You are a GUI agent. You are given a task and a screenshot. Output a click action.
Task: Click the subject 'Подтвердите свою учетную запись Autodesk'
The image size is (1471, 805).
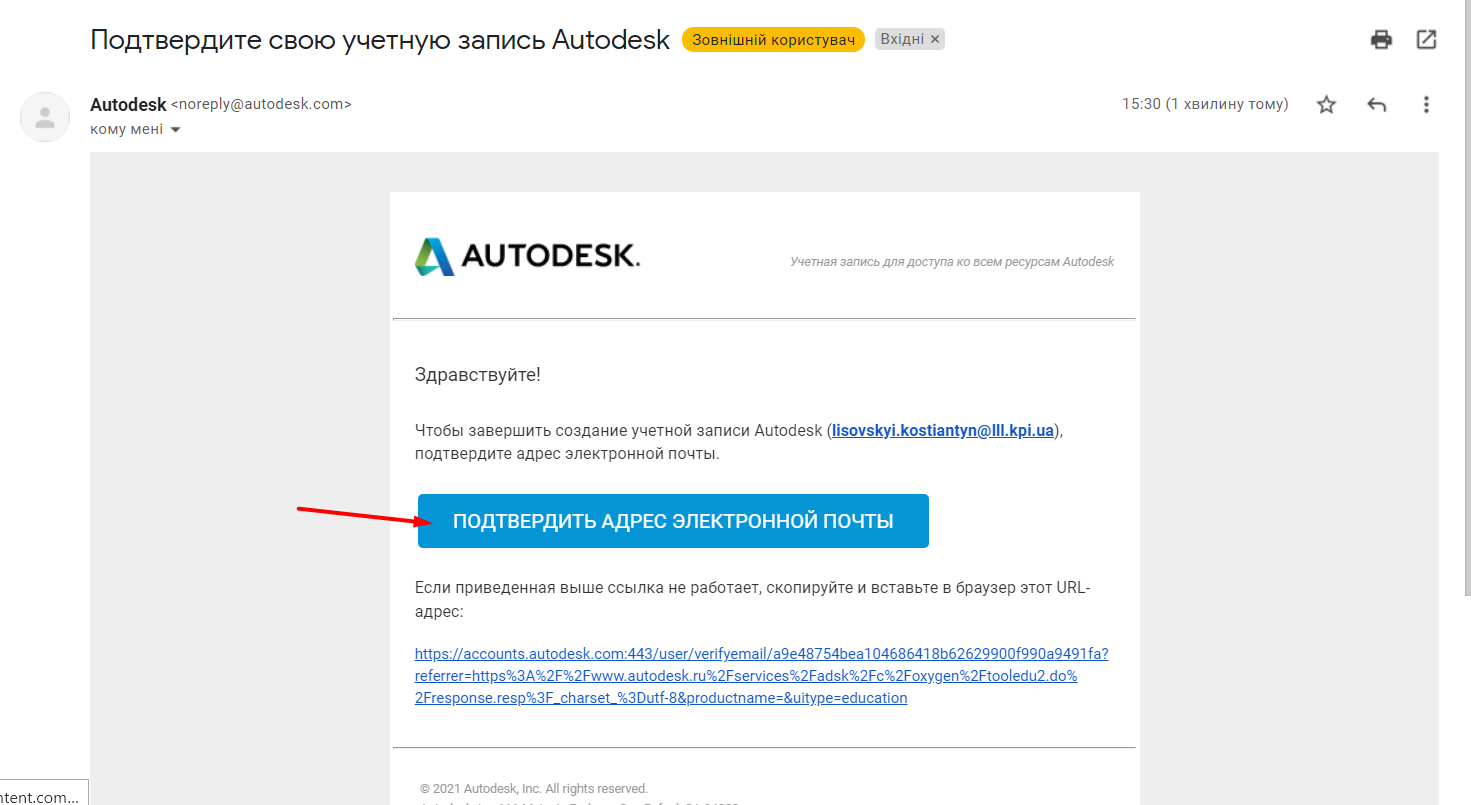(380, 40)
